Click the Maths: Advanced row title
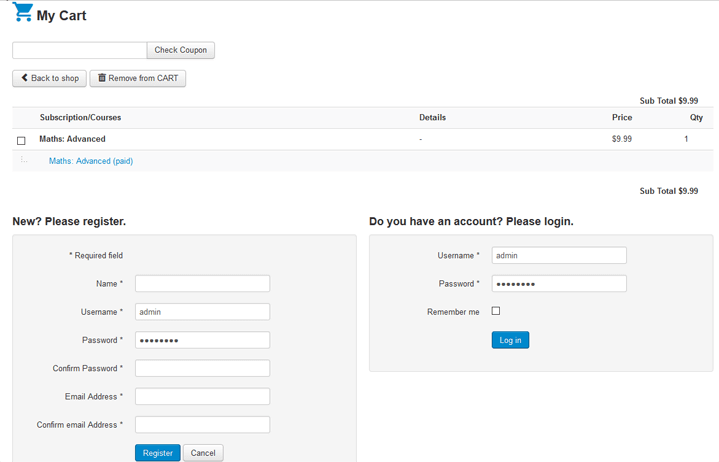The image size is (719, 462). (x=72, y=139)
